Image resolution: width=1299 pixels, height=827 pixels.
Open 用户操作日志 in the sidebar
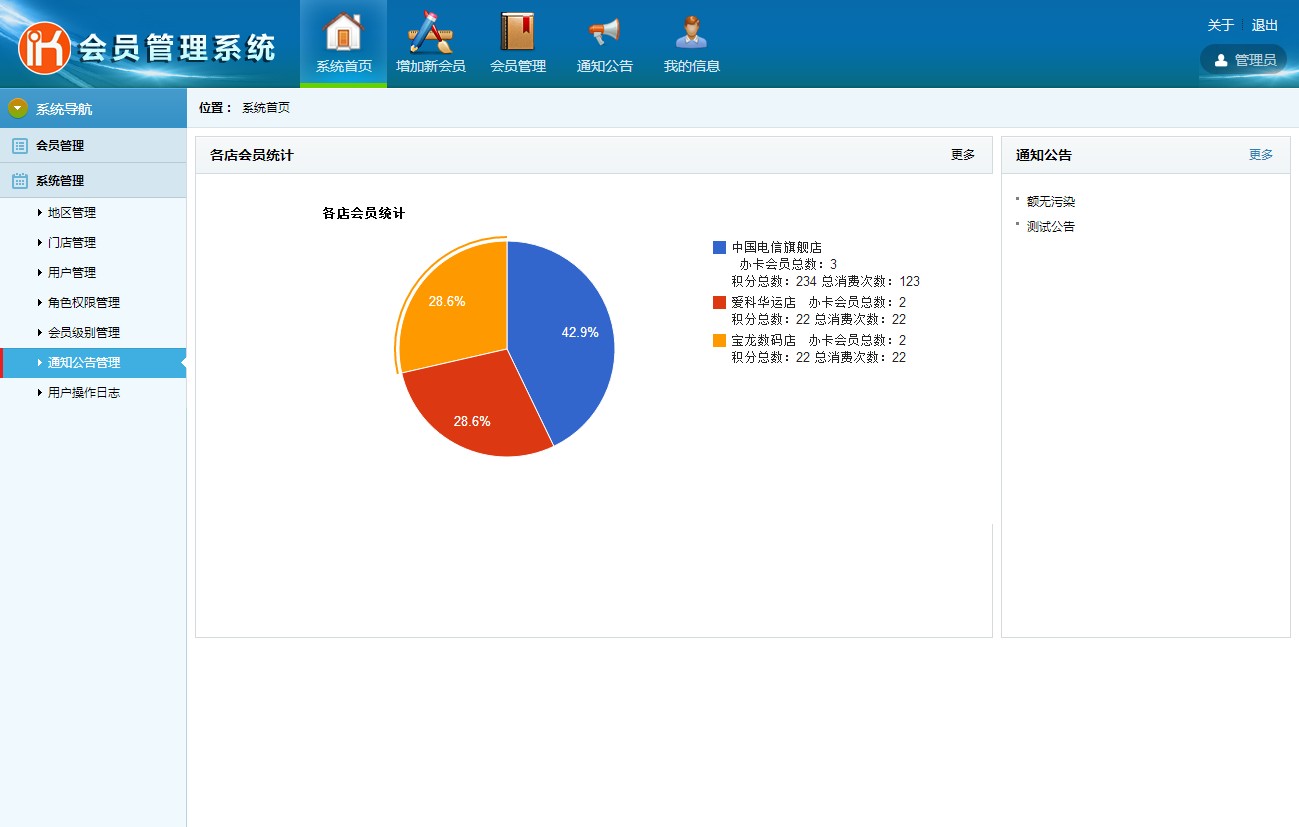[84, 393]
